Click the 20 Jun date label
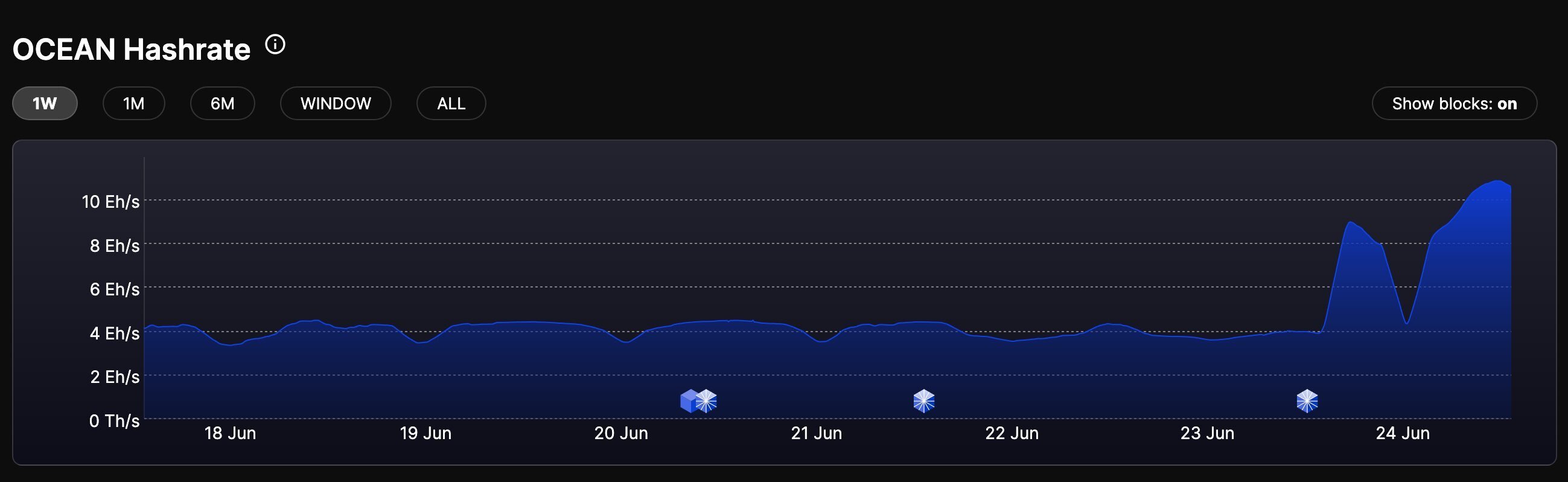 (x=621, y=433)
